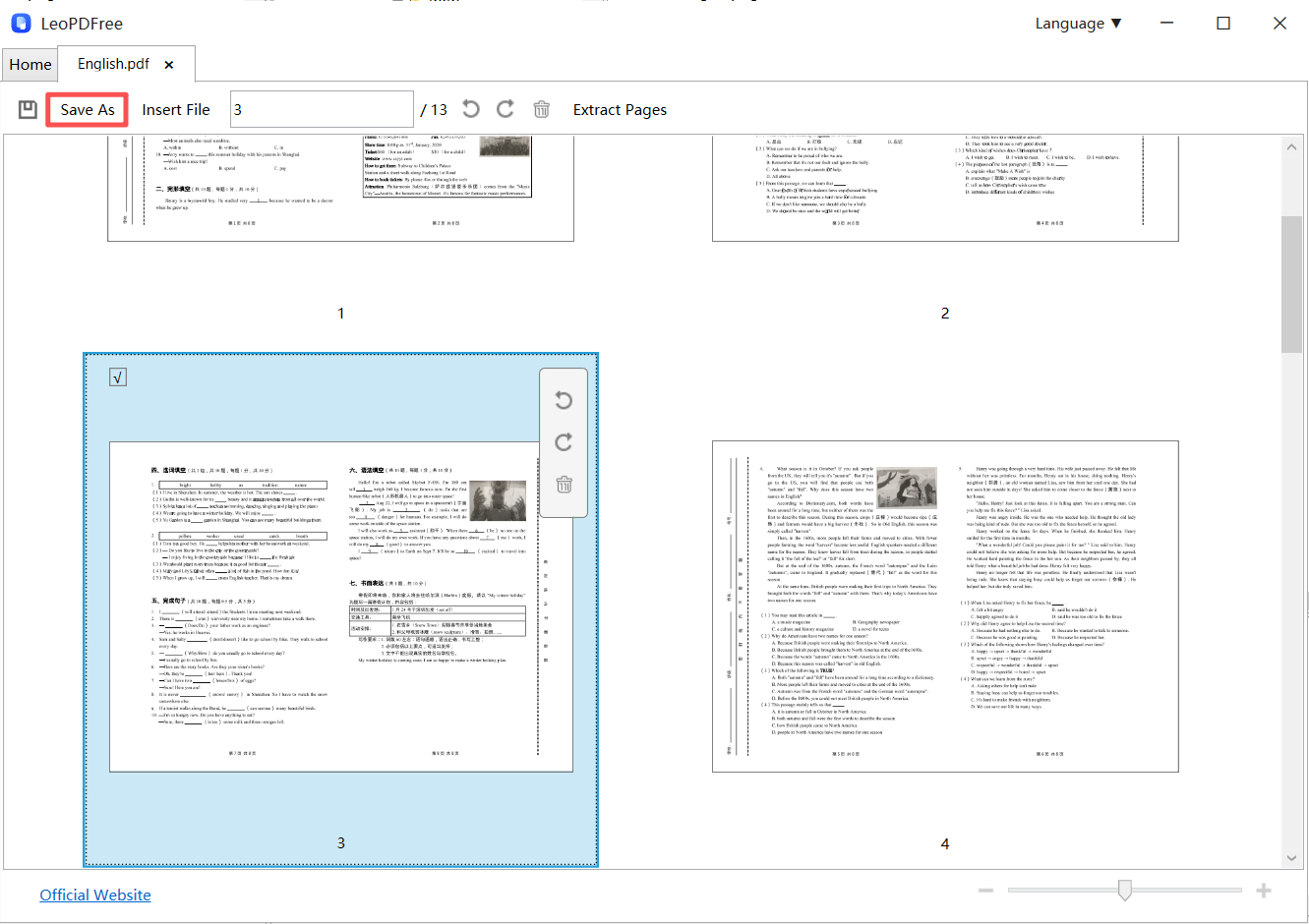Image resolution: width=1309 pixels, height=924 pixels.
Task: Rotate counterclockwise using toolbar icon
Action: (471, 109)
